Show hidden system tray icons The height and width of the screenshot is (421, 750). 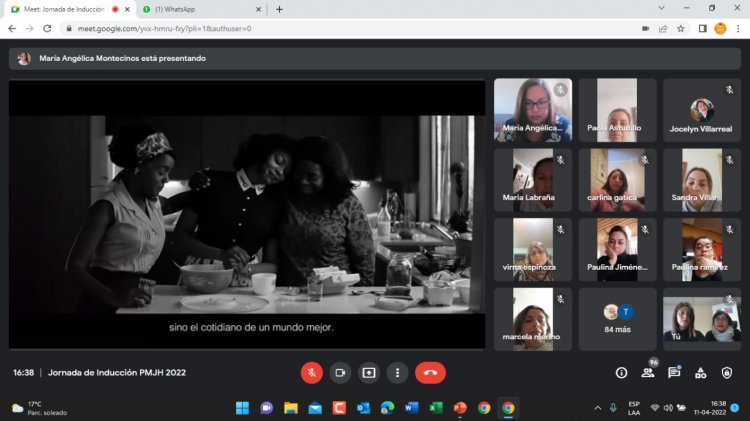(x=597, y=408)
